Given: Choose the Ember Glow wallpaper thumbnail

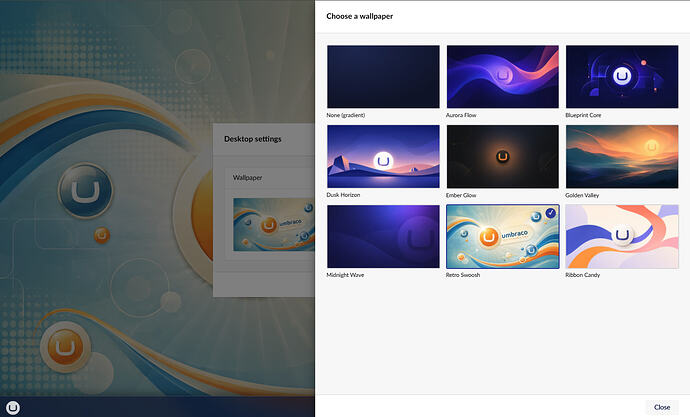Looking at the screenshot, I should pos(503,157).
